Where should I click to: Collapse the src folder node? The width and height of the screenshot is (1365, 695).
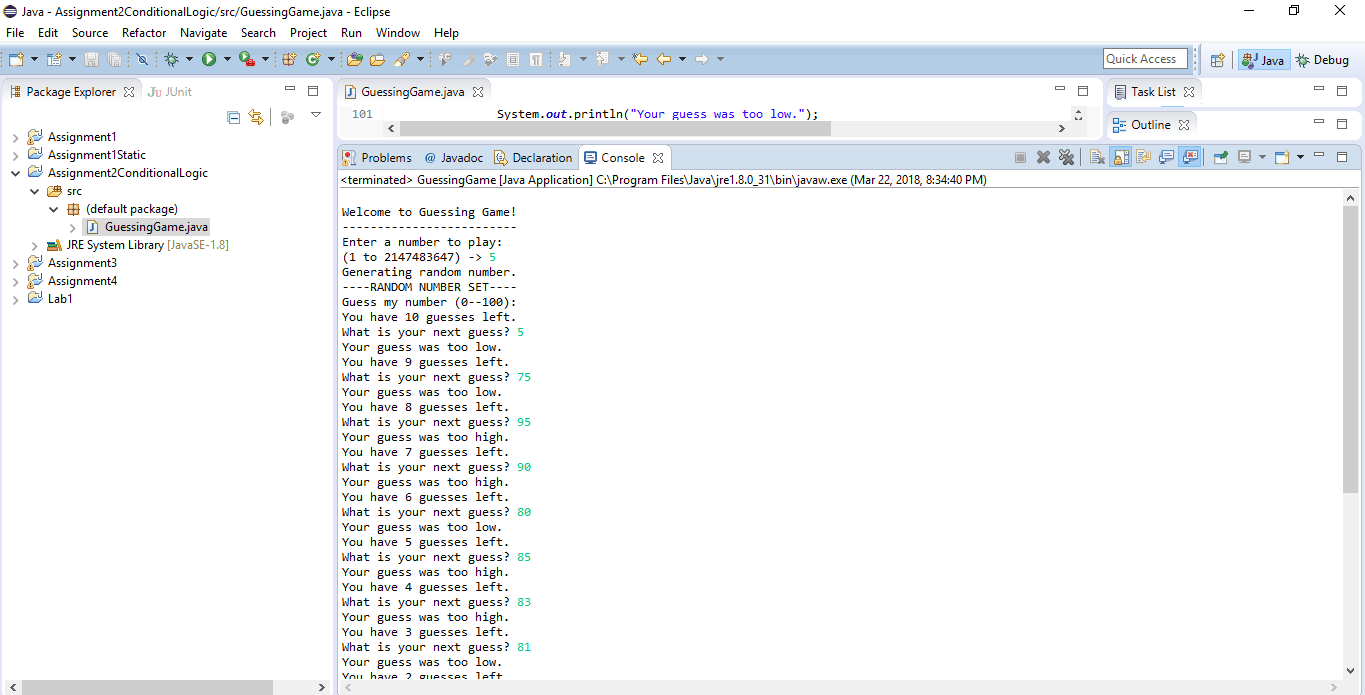coord(35,191)
